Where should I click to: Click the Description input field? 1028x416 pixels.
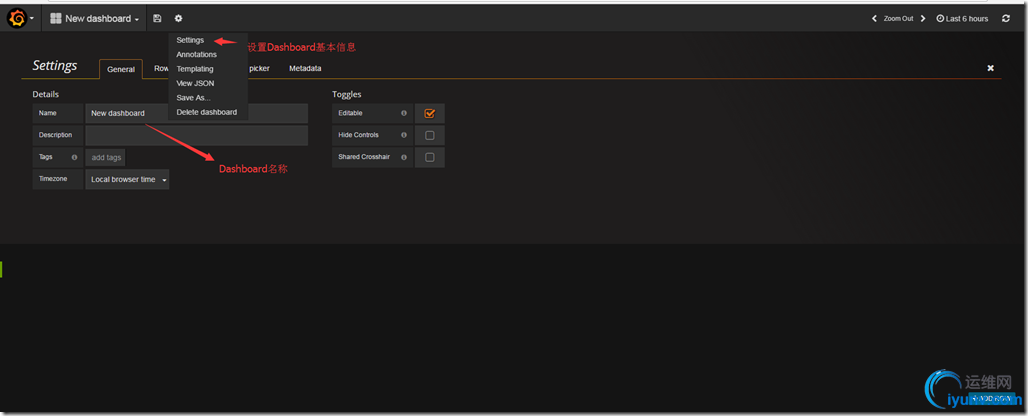[197, 136]
